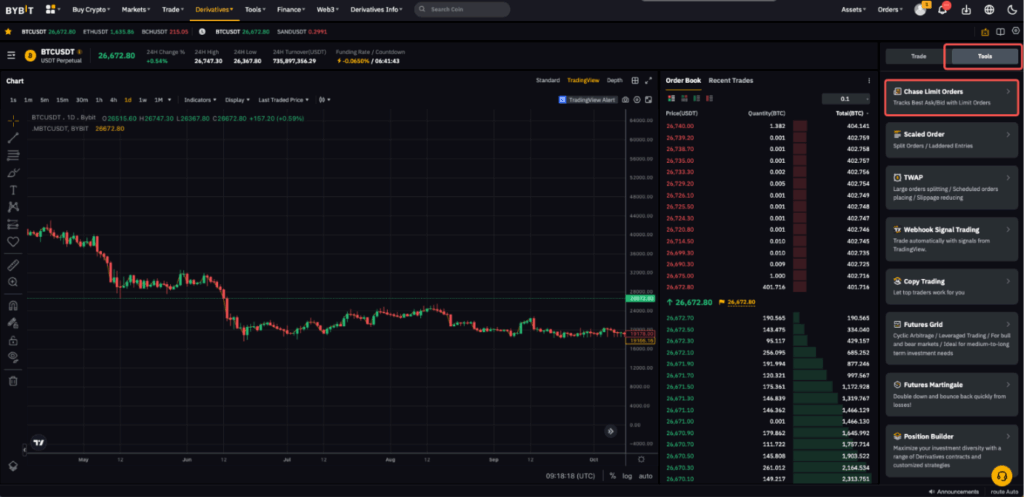
Task: Click the trash icon to remove drawings
Action: click(x=13, y=380)
